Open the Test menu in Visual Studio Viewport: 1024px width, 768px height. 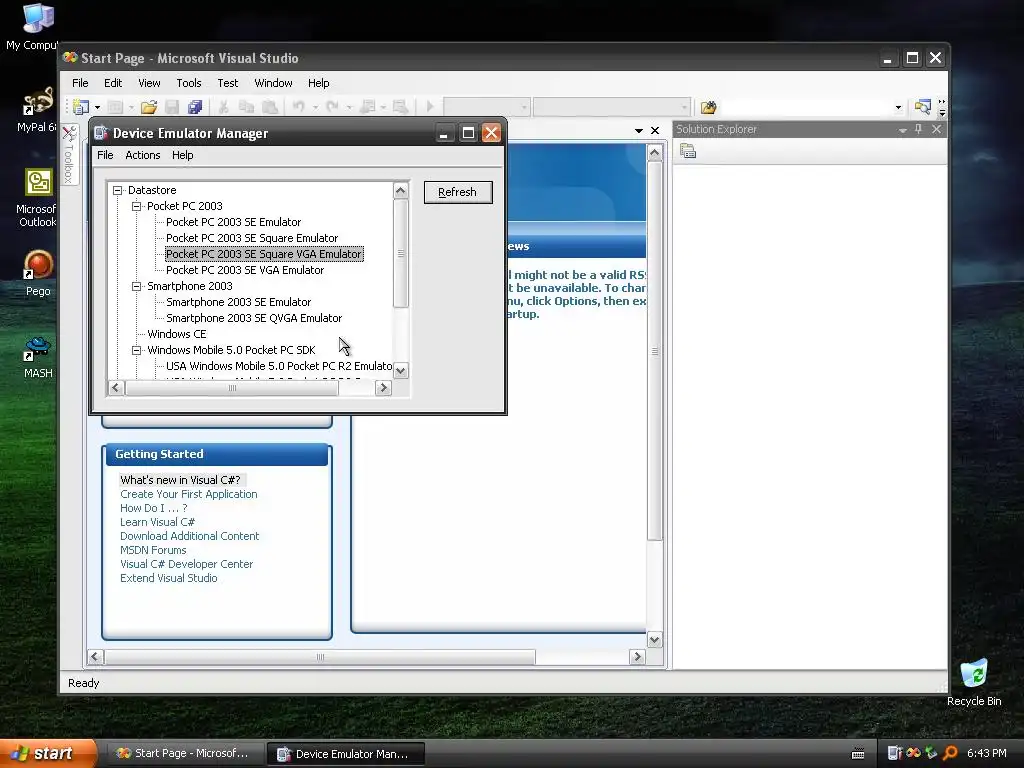[227, 83]
